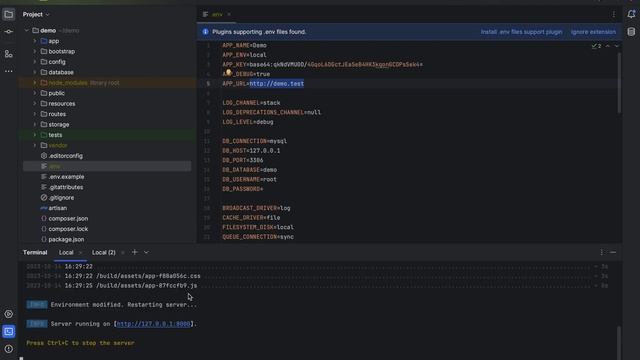
Task: Click Ignore extension link
Action: (x=593, y=32)
